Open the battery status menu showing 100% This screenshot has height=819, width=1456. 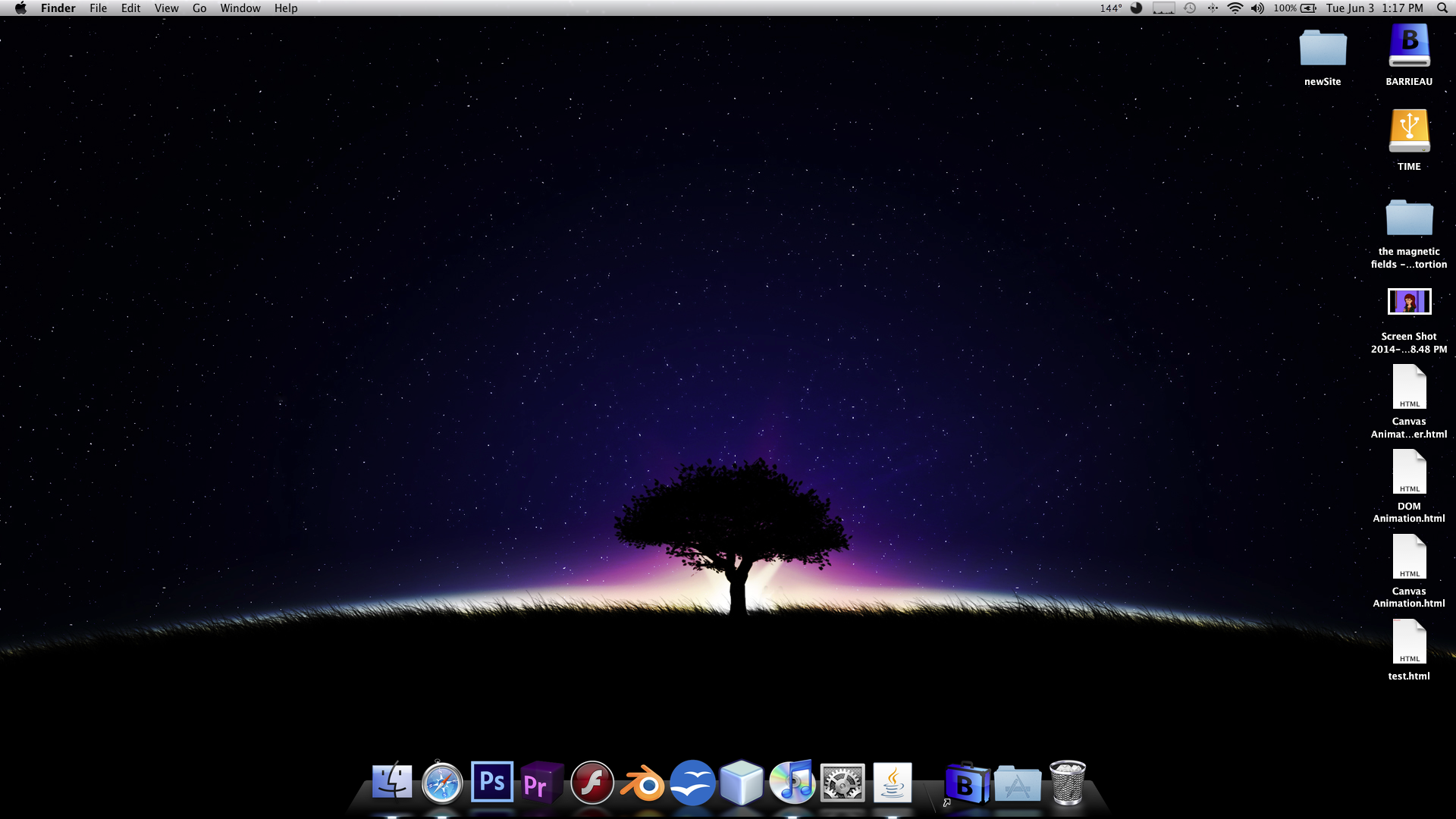tap(1295, 8)
